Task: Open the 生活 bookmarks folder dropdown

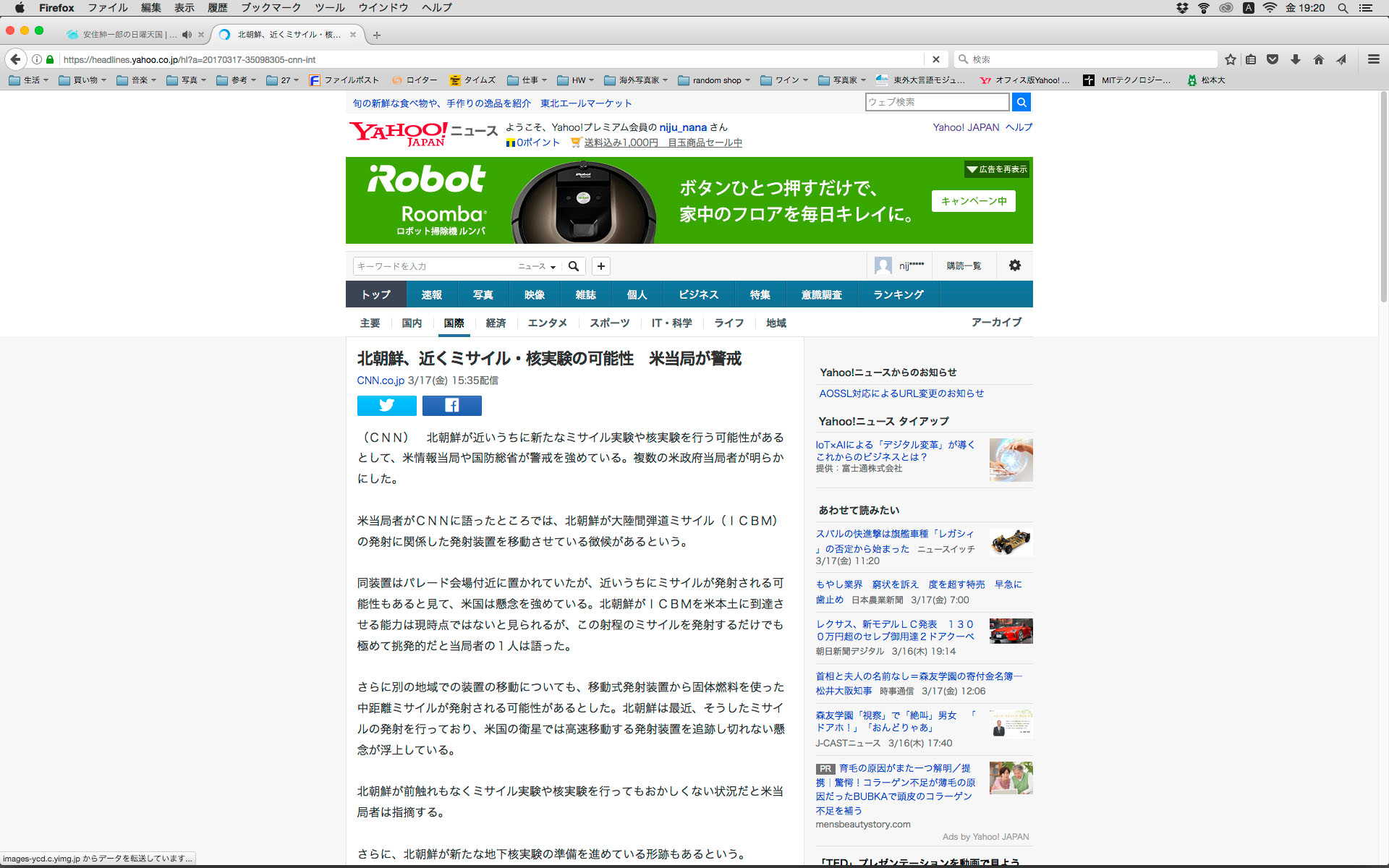Action: (x=29, y=80)
